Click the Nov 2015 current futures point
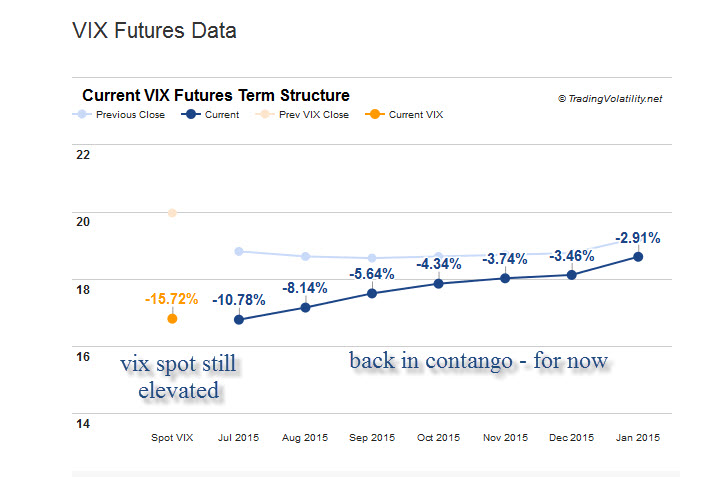The height and width of the screenshot is (477, 716). pyautogui.click(x=505, y=278)
